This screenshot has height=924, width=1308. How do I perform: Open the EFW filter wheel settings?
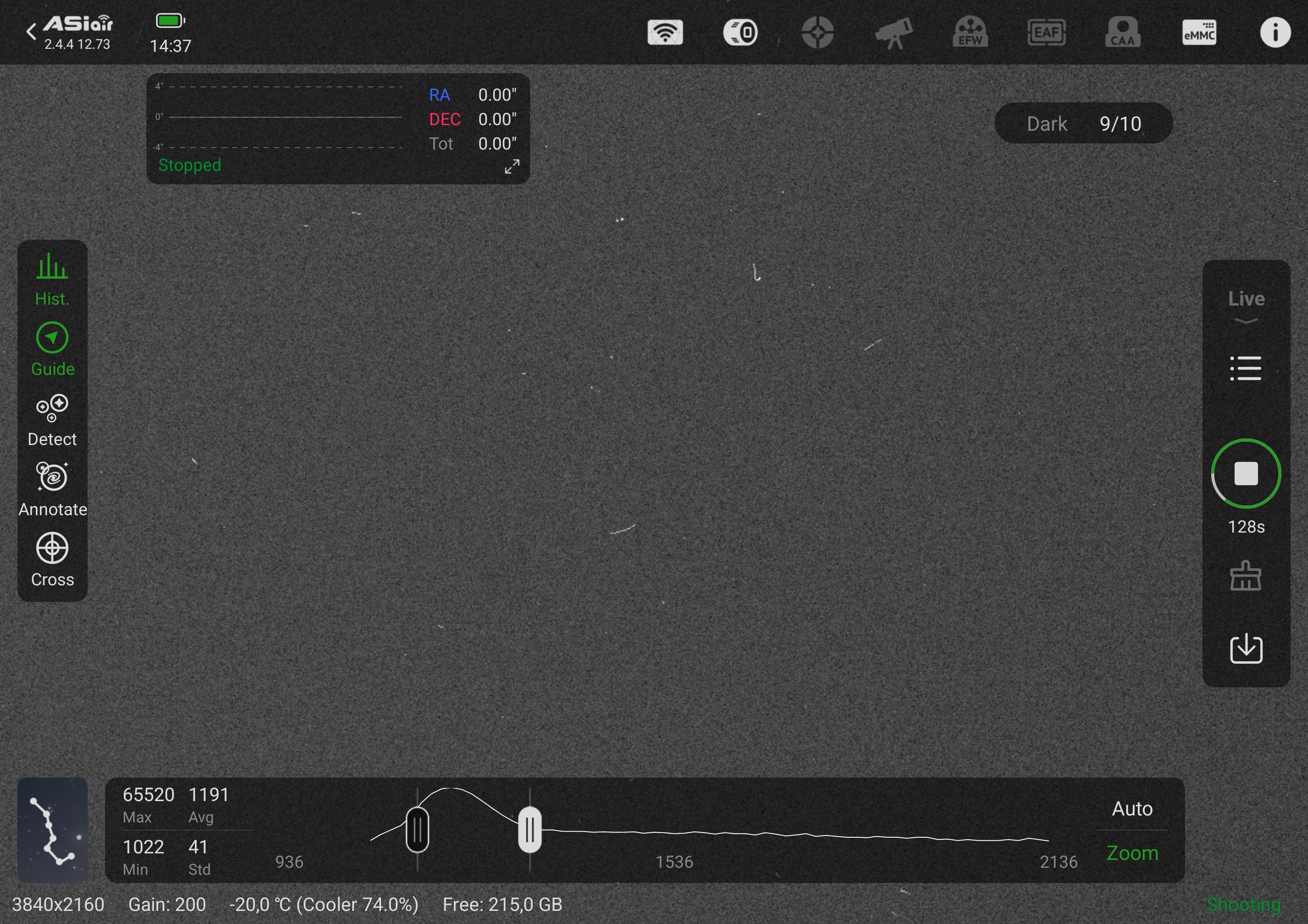coord(970,32)
